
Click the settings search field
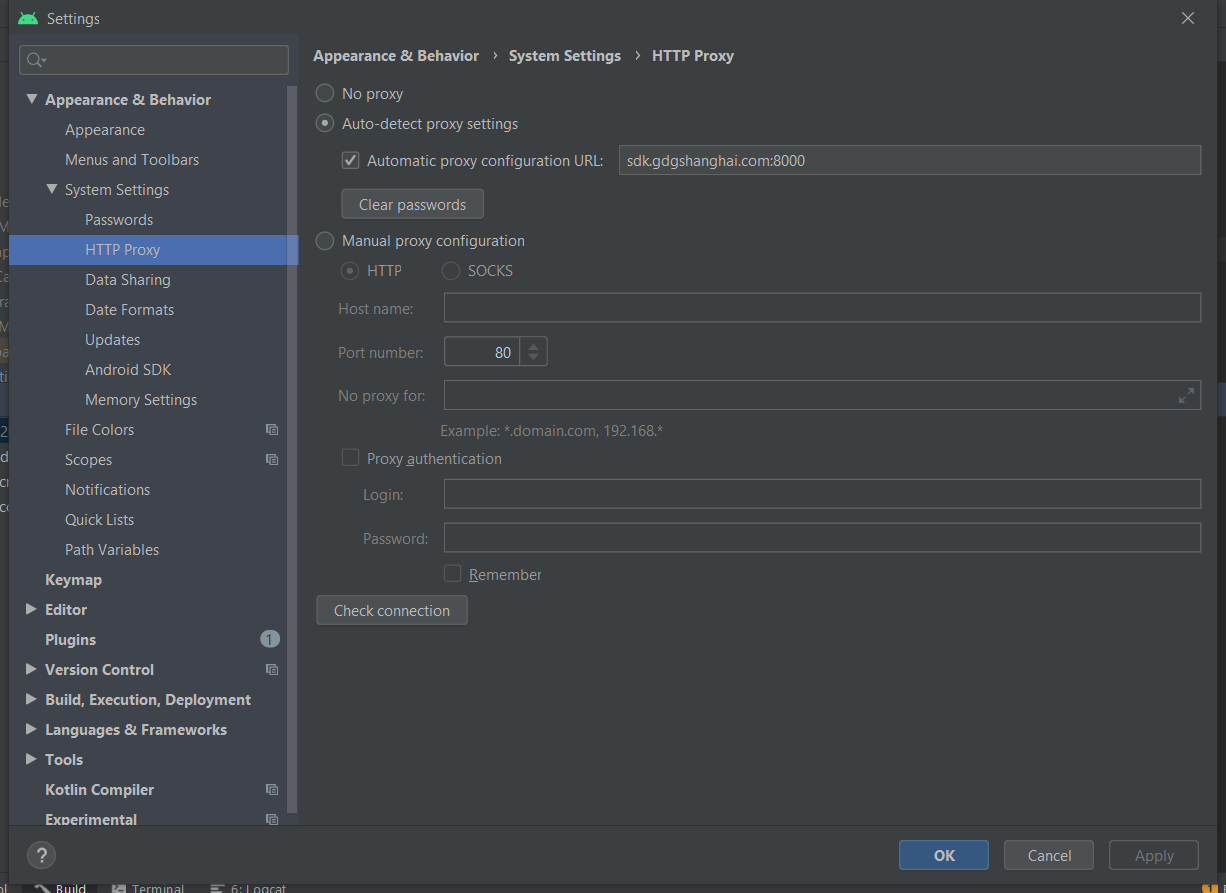click(x=154, y=60)
